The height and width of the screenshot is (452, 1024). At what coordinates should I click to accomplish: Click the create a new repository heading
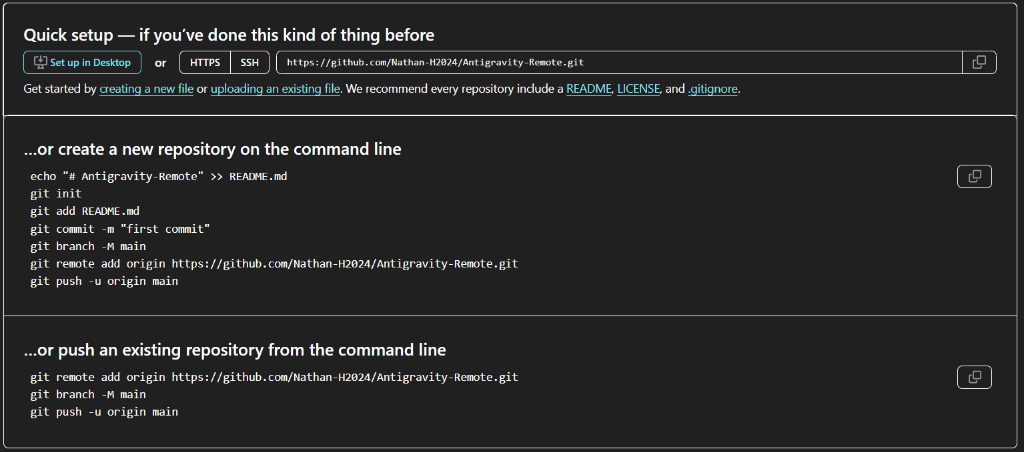[x=212, y=149]
